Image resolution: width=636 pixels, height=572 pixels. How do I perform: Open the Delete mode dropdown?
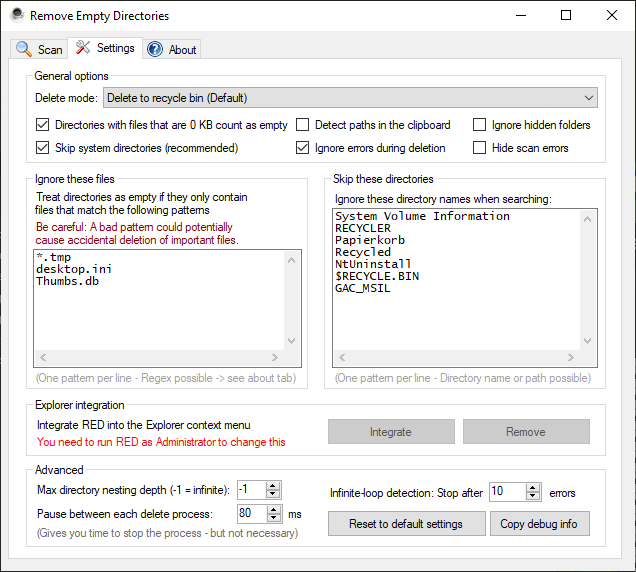click(x=350, y=98)
